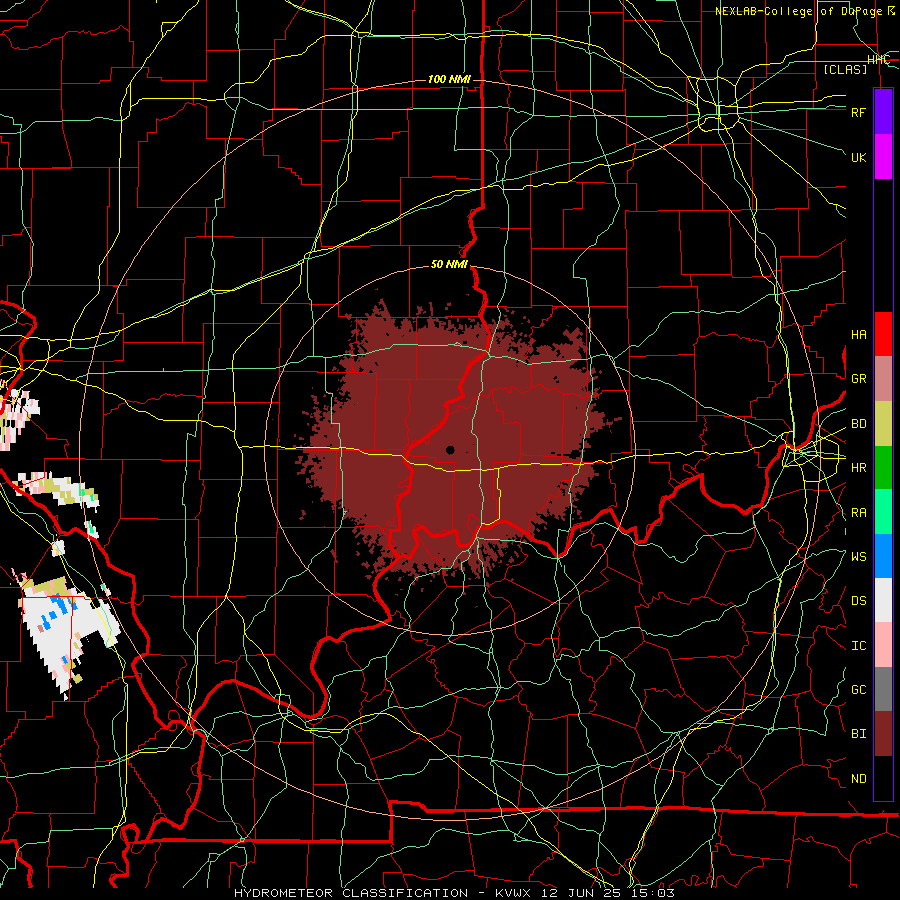
Task: Click the IC pink legend swatch
Action: pos(883,645)
